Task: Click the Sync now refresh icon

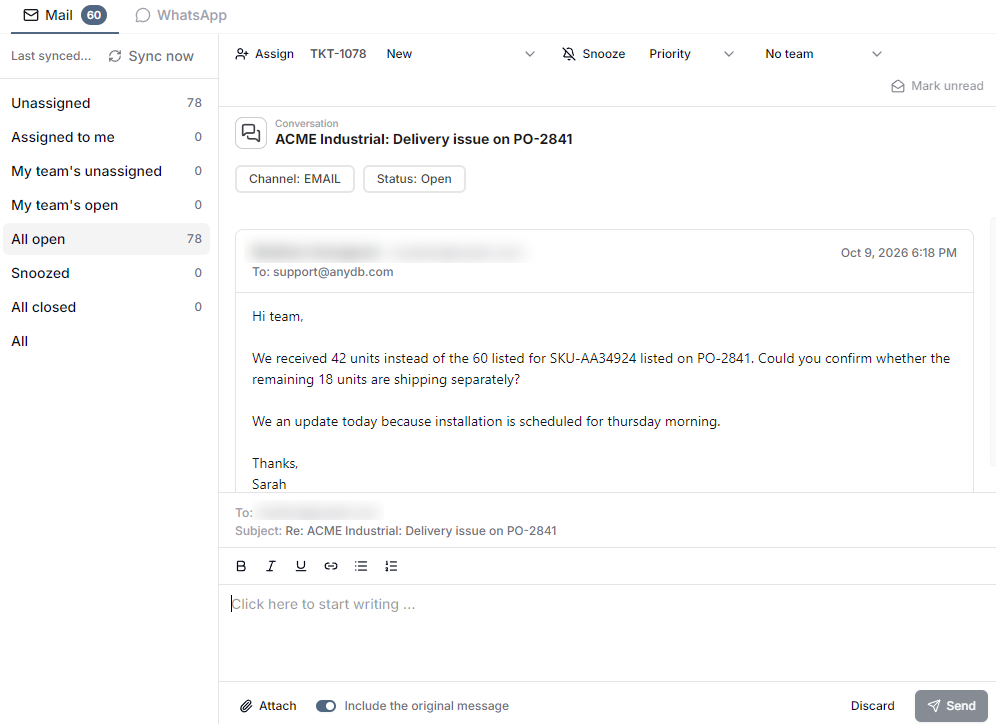Action: click(115, 56)
